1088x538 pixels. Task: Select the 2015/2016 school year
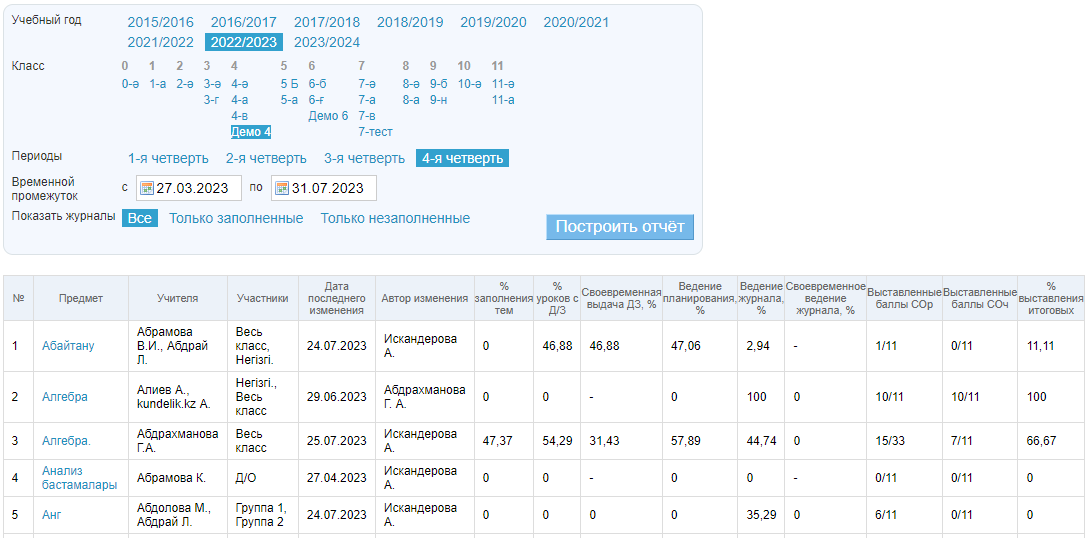tap(161, 22)
